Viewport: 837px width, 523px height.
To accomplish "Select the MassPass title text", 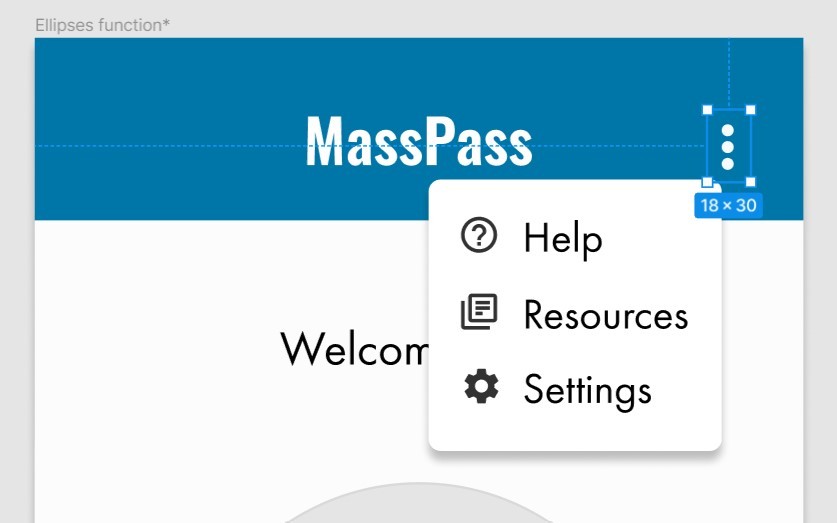I will [419, 142].
